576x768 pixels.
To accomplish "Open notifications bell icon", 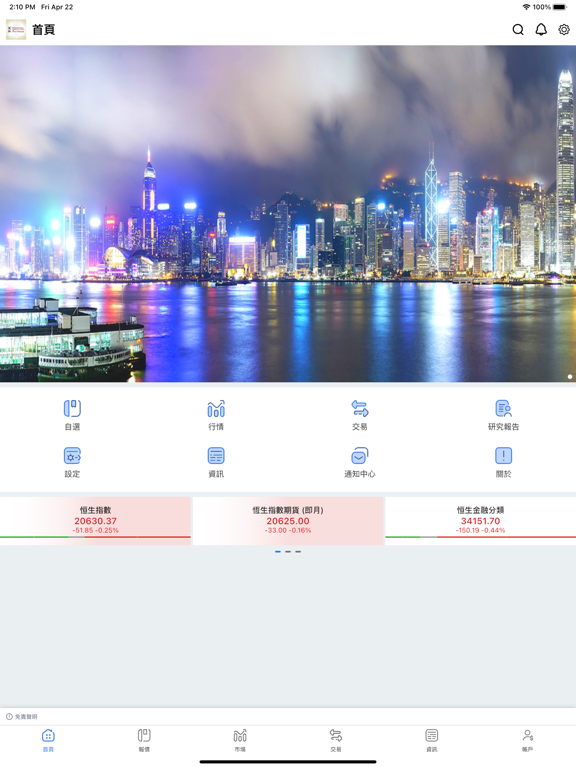I will [x=541, y=30].
